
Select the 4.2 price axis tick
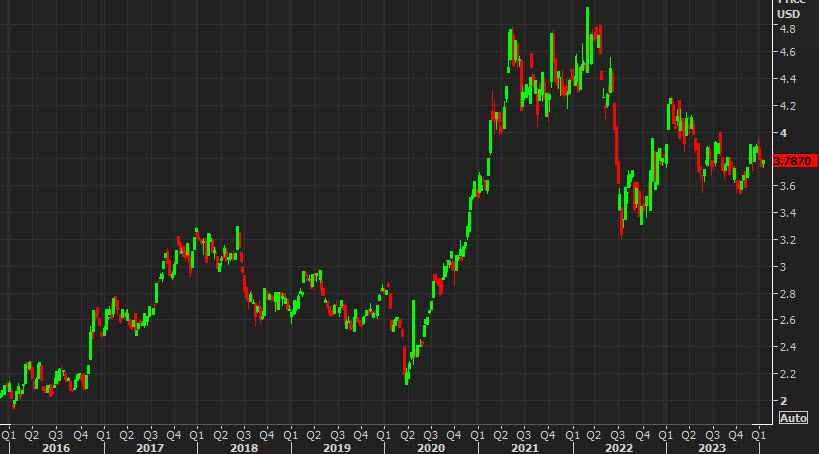pos(788,106)
